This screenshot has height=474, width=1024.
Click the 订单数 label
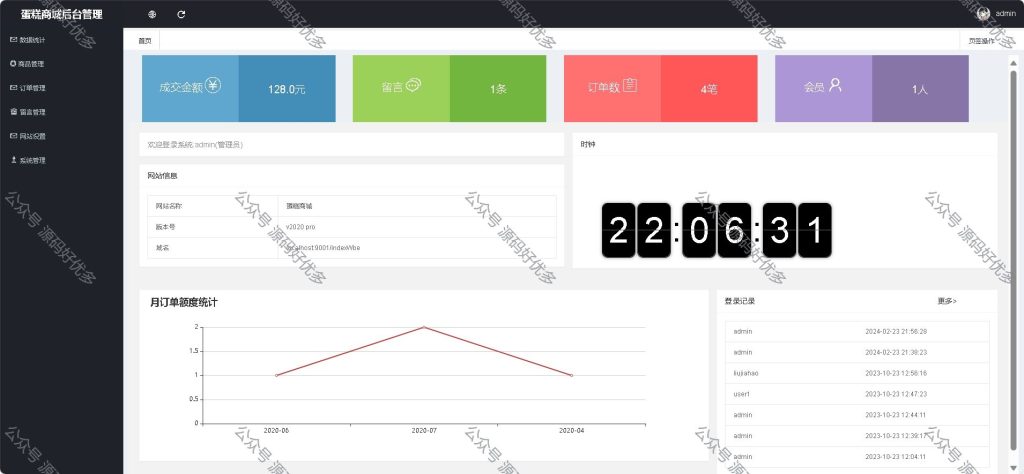click(604, 87)
